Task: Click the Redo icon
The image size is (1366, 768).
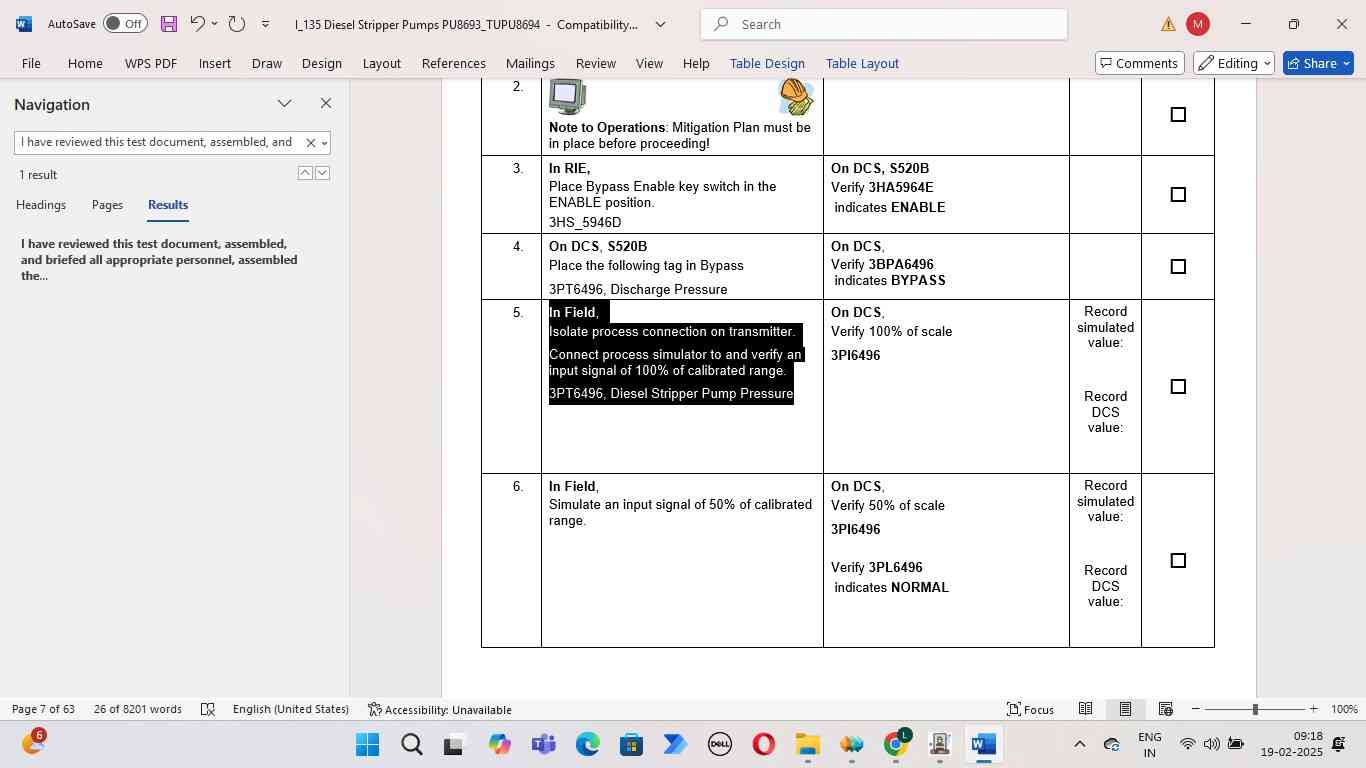Action: [x=237, y=24]
